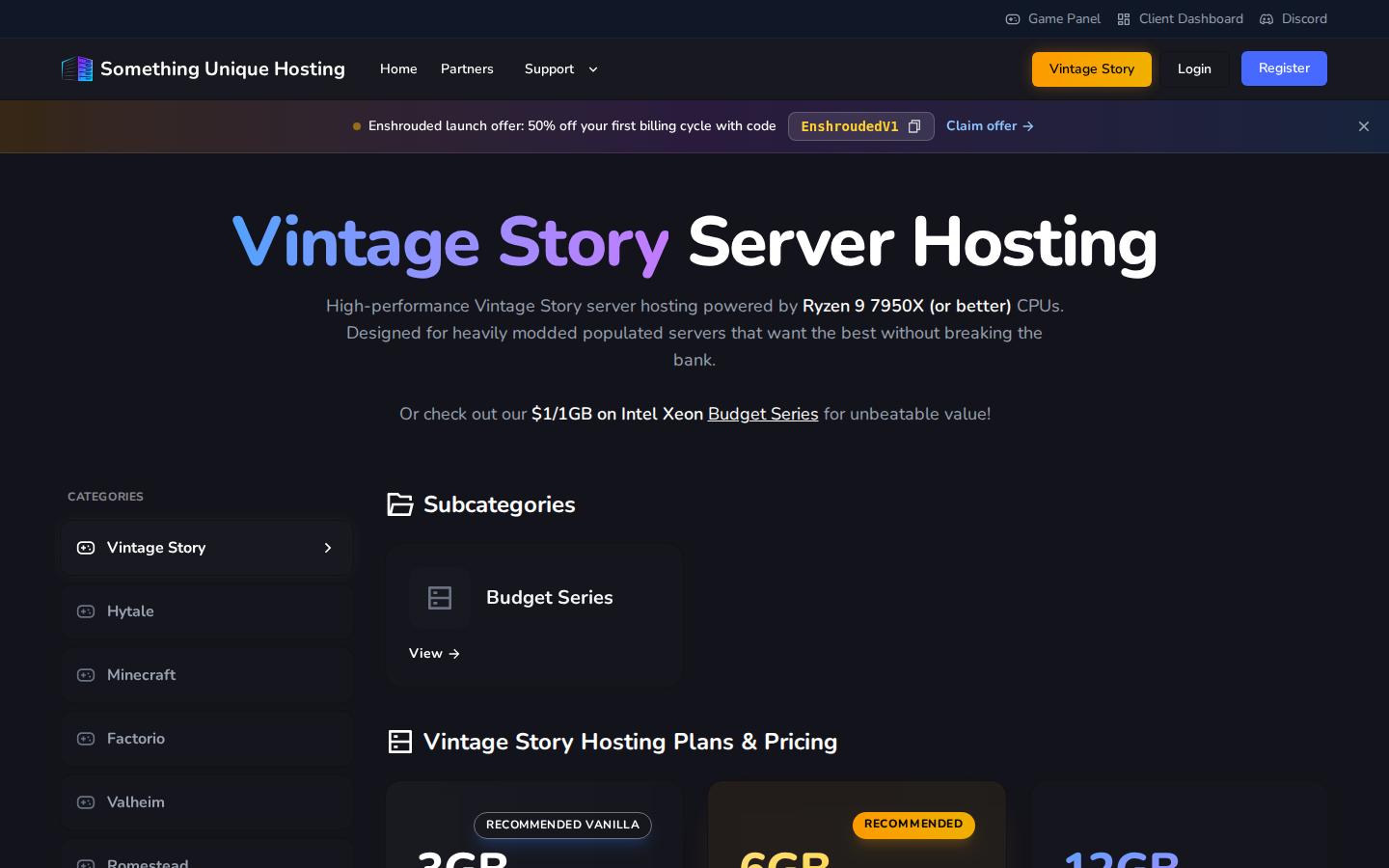Copy the EnshroudedV1 code with copy icon
Screen dimensions: 1389x868
tap(914, 126)
